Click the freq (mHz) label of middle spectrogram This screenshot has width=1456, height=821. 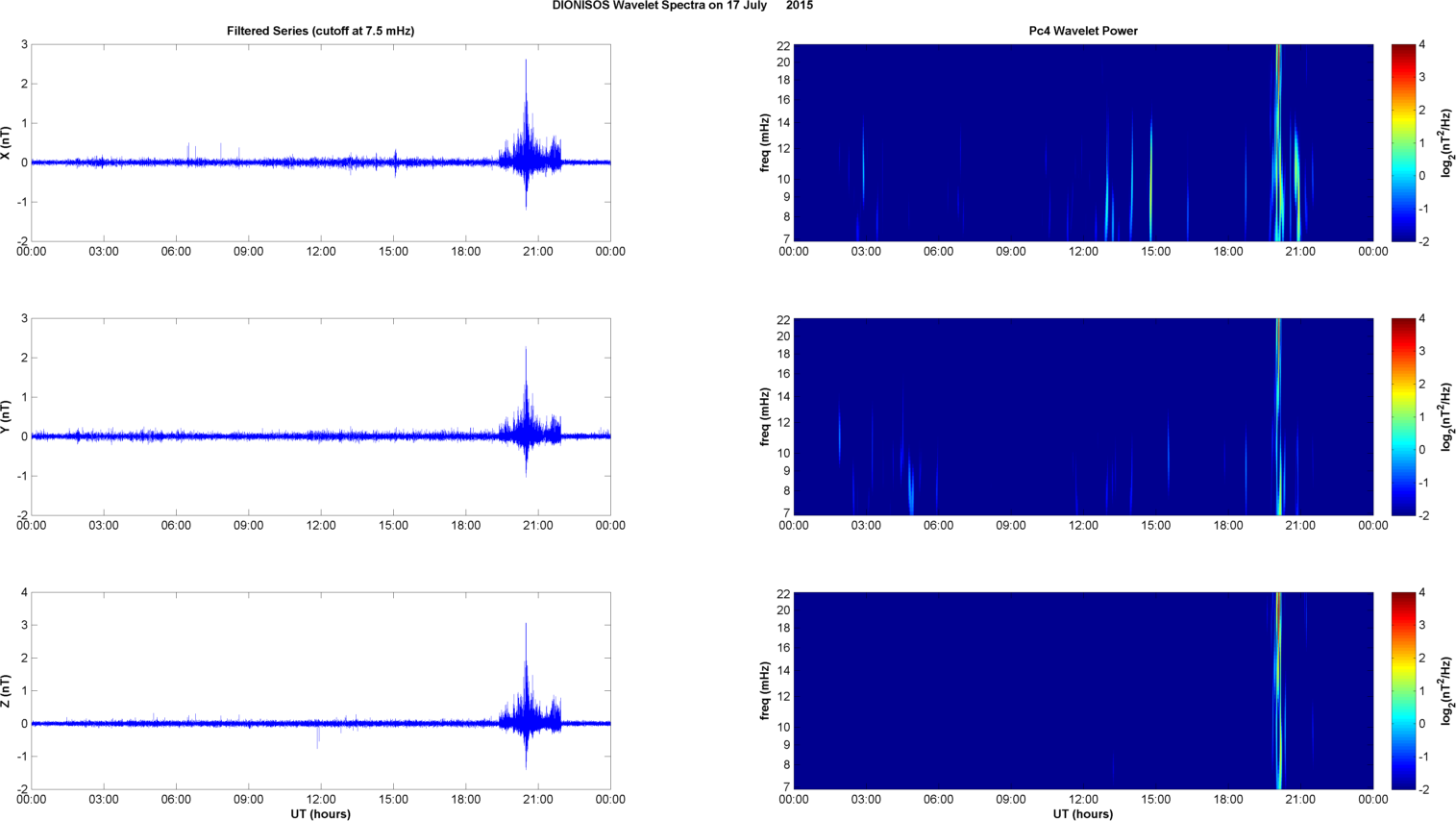pos(765,417)
